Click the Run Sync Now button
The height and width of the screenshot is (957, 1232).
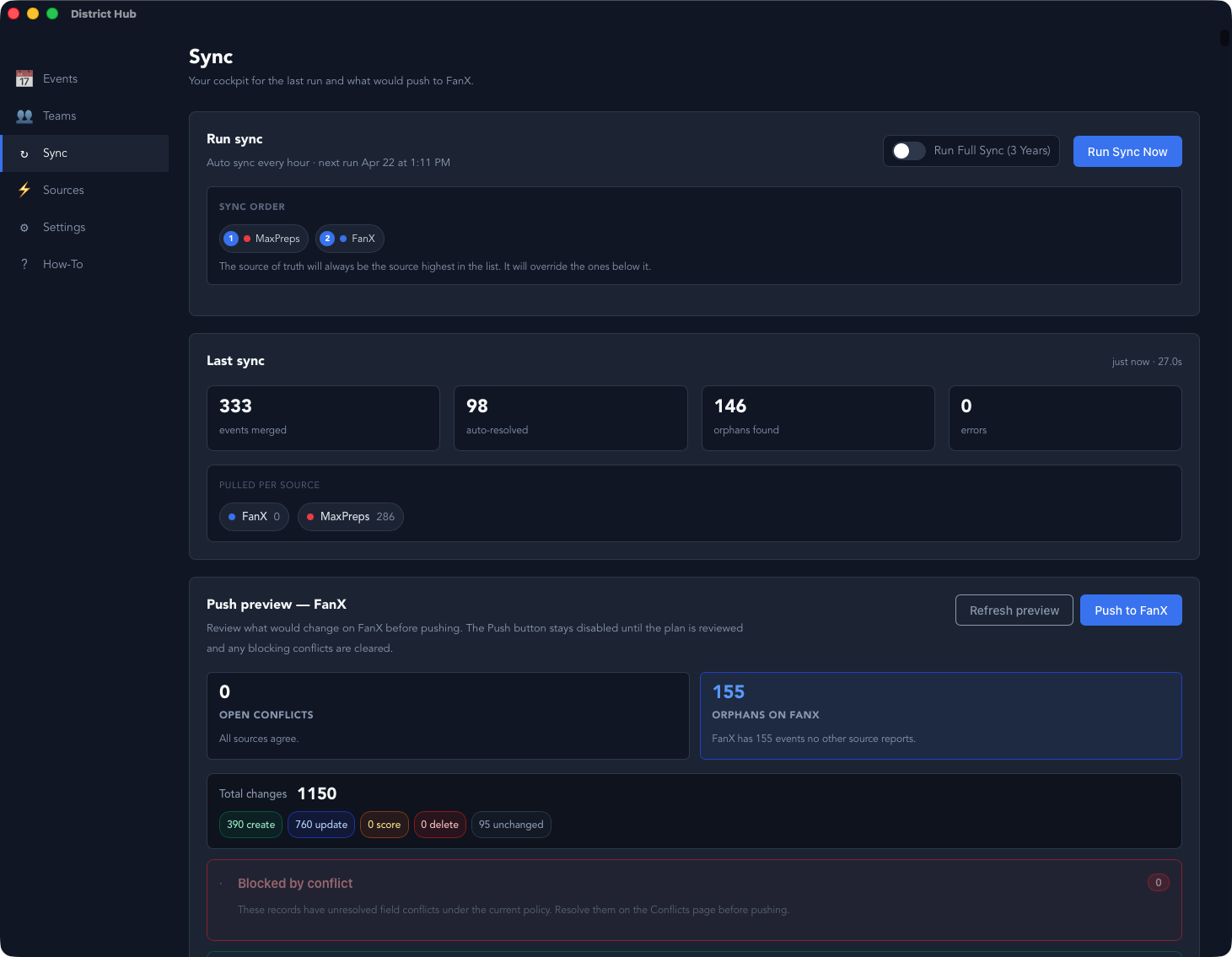click(x=1127, y=151)
